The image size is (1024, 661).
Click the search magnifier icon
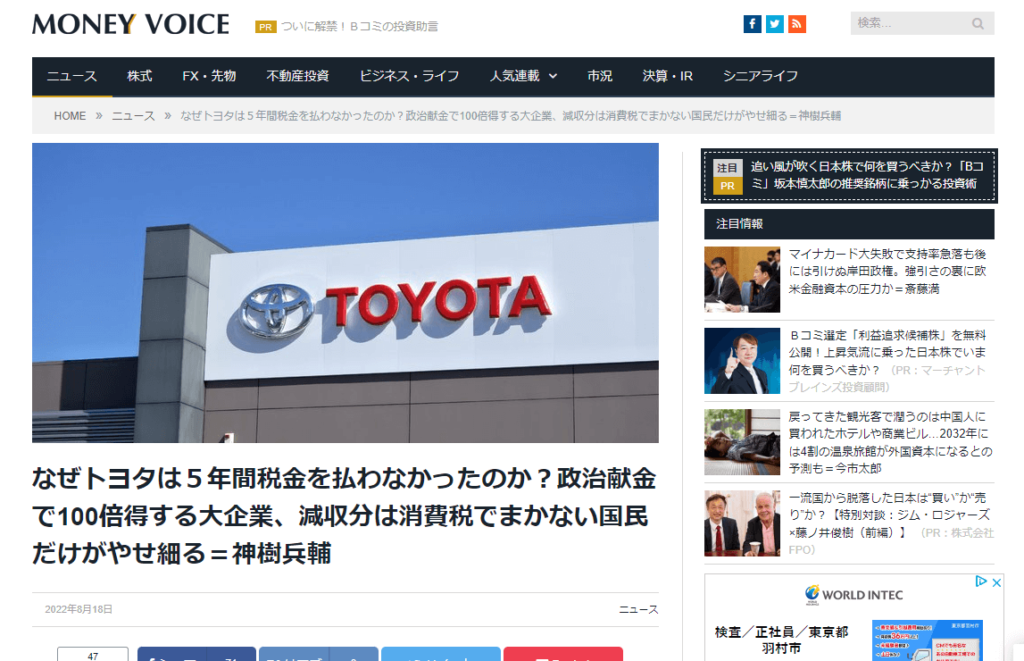(978, 24)
